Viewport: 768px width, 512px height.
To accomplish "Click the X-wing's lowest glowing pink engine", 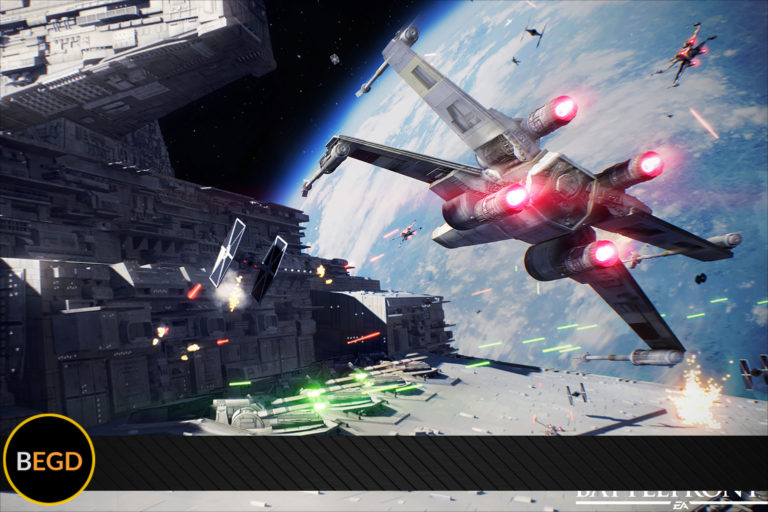I will pyautogui.click(x=603, y=253).
